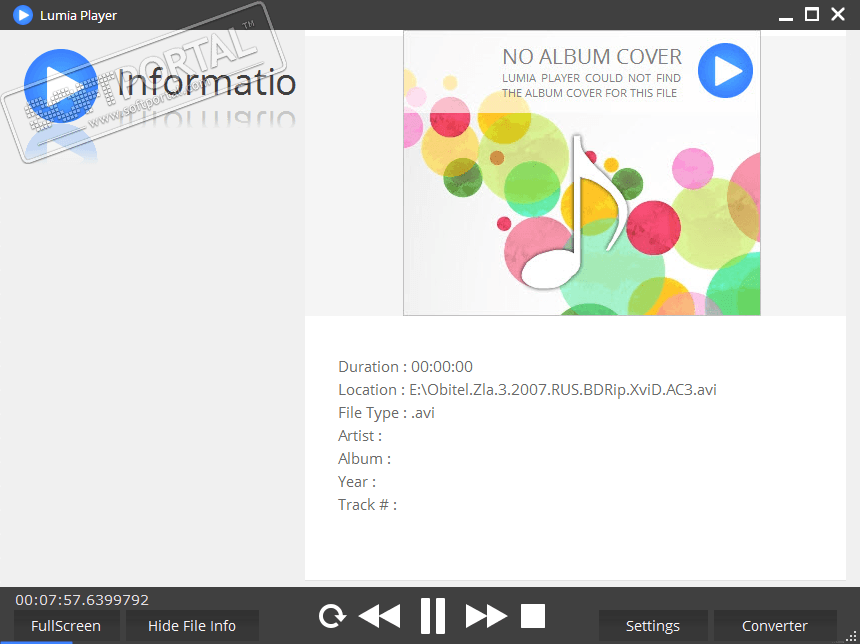Screen dimensions: 860x644
Task: Fast forward using the double-right arrows
Action: click(486, 616)
